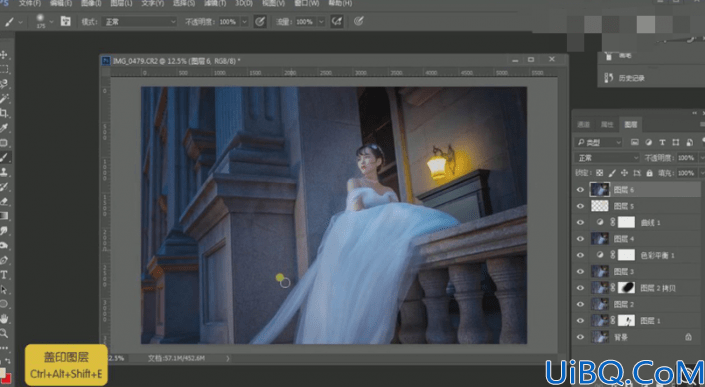Screen dimensions: 705x387
Task: Select the Hand tool
Action: [x=4, y=319]
